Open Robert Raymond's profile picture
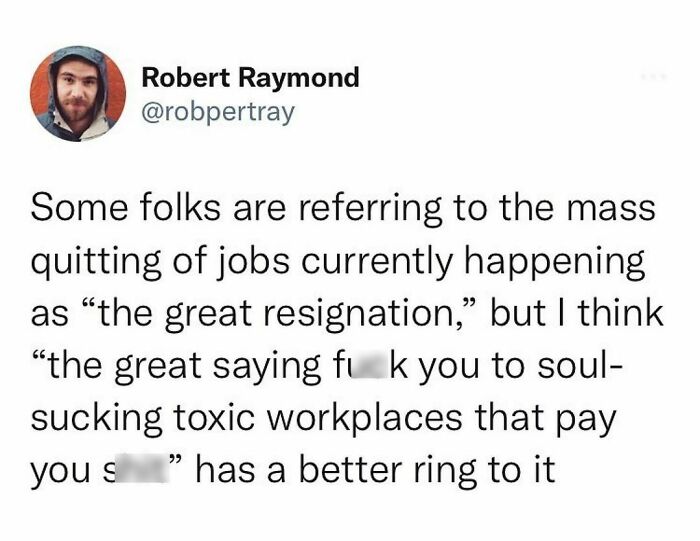Image resolution: width=700 pixels, height=541 pixels. (x=78, y=94)
